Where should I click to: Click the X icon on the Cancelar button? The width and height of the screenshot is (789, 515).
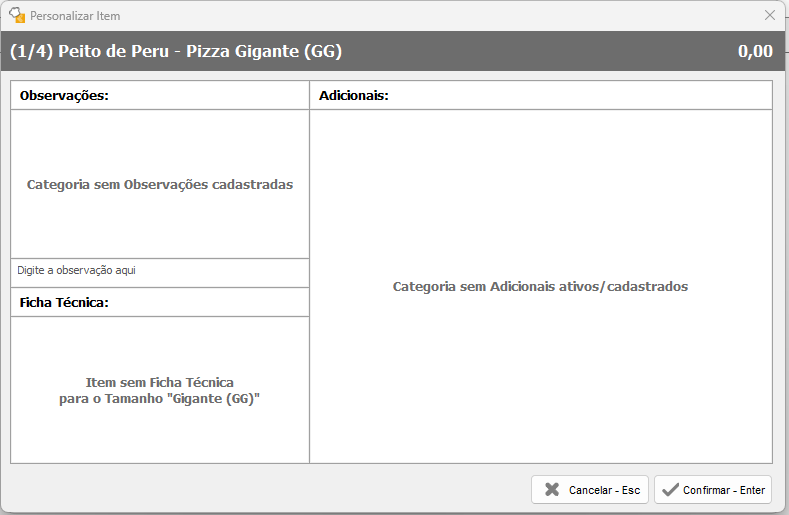click(x=552, y=490)
